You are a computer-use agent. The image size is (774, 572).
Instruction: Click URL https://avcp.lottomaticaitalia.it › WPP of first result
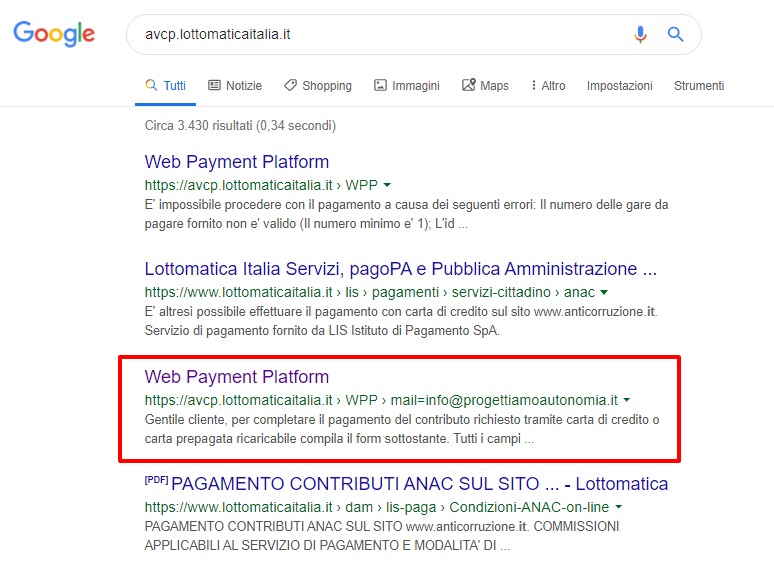coord(261,185)
